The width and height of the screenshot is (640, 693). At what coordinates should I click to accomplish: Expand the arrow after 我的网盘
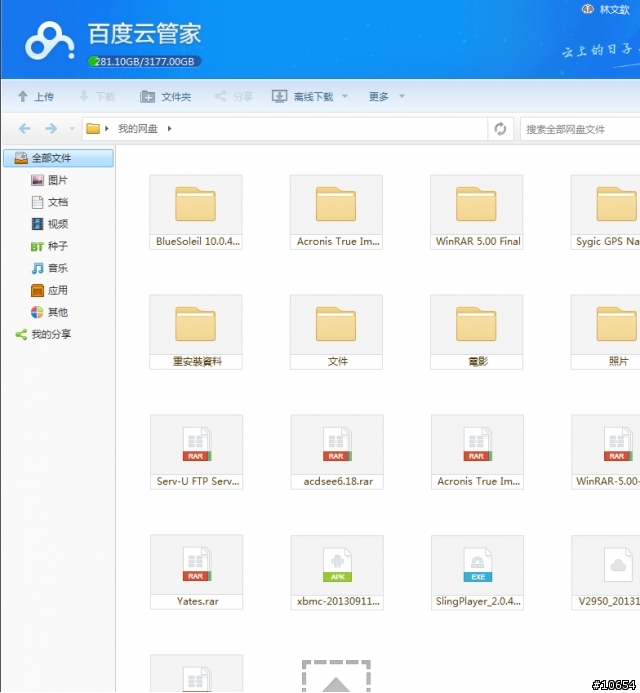[169, 129]
